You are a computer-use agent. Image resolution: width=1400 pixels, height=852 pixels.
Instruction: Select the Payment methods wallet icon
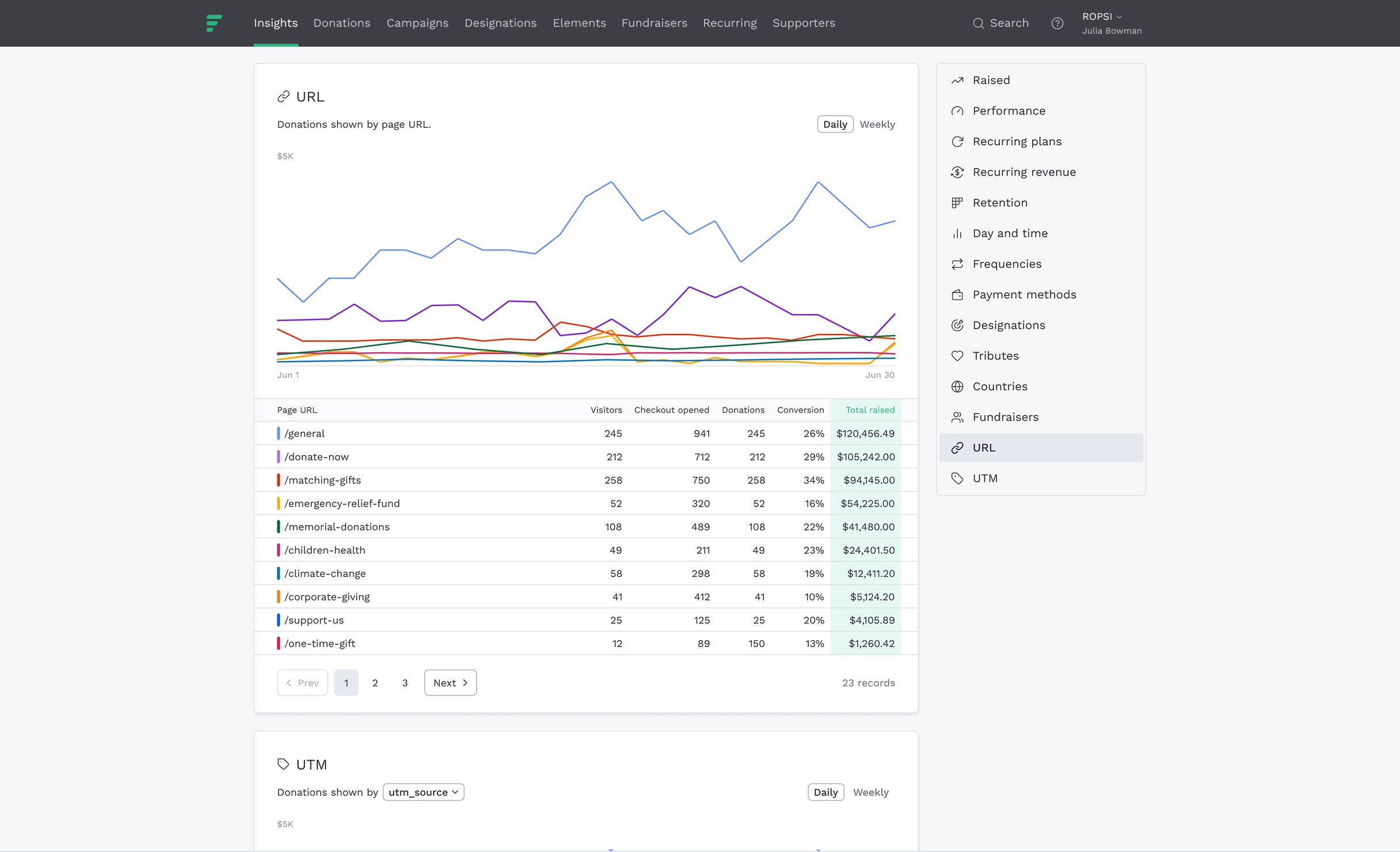pos(957,295)
